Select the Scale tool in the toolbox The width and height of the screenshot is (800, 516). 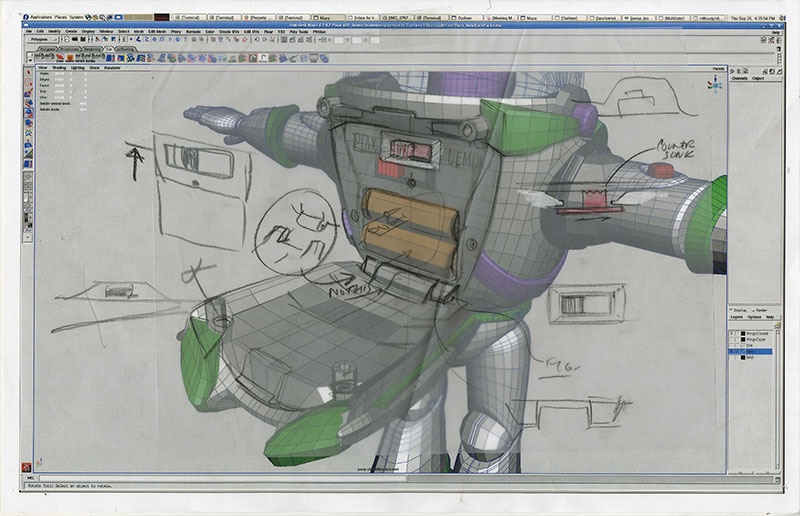pyautogui.click(x=28, y=123)
